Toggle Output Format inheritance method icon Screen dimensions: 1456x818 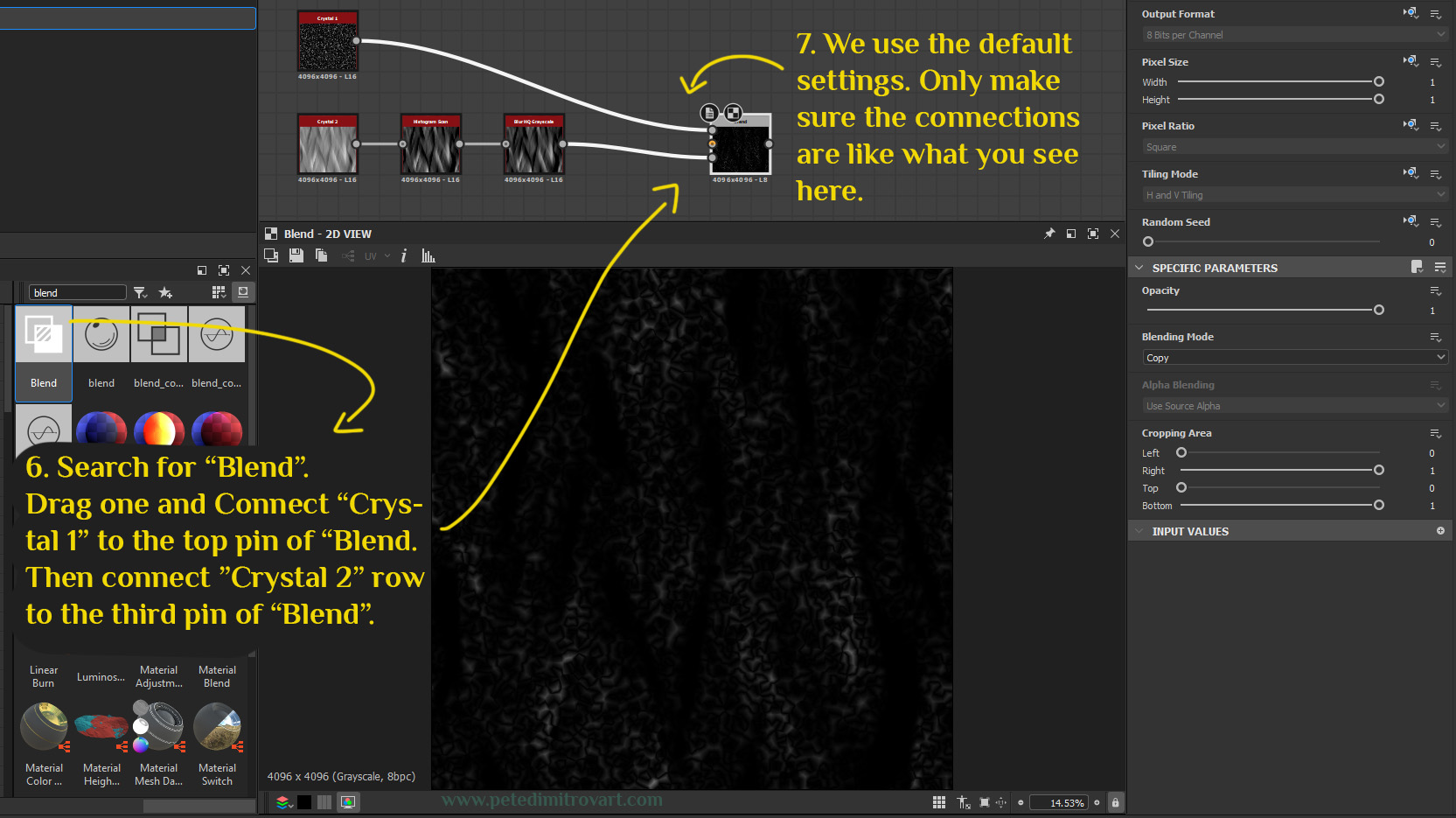(1411, 13)
